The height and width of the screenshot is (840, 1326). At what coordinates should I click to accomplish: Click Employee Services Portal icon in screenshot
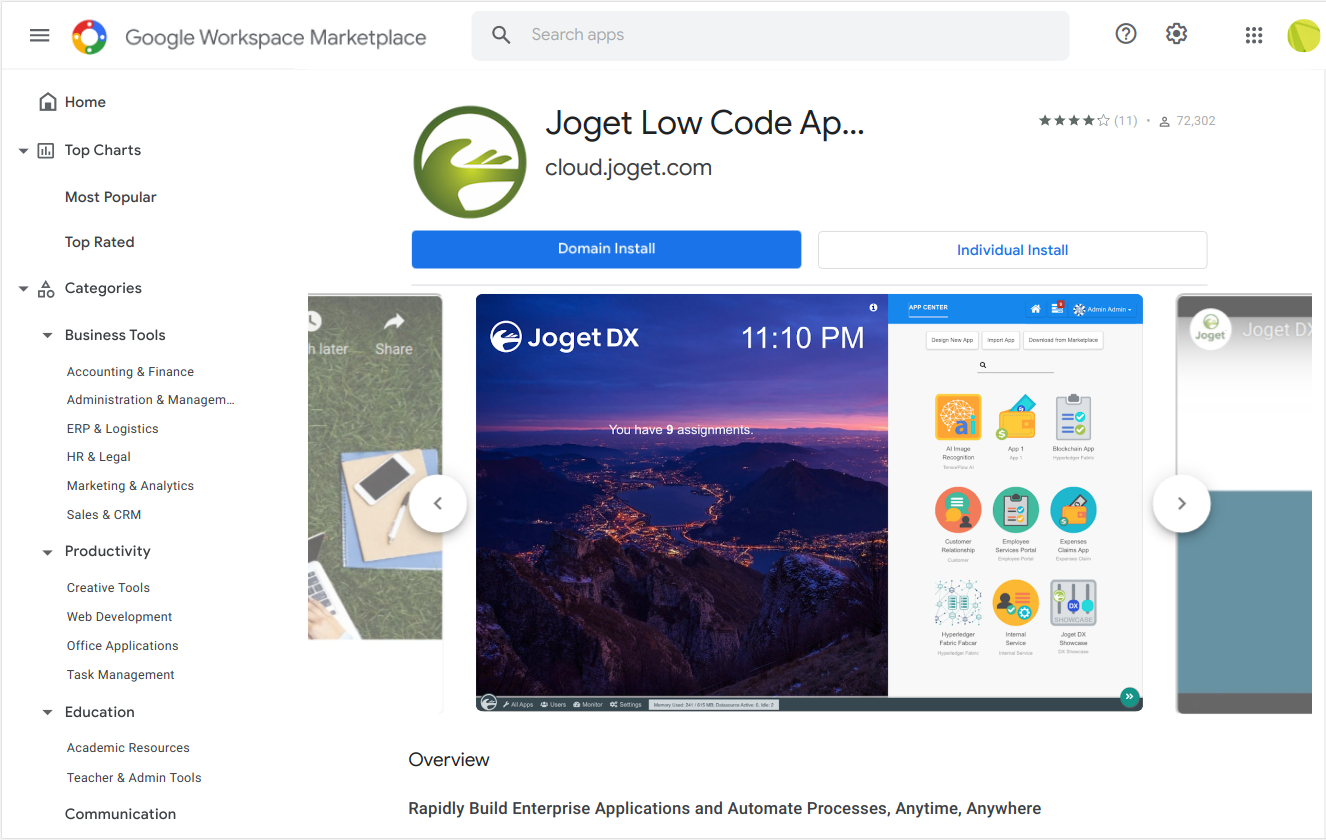pos(1015,511)
